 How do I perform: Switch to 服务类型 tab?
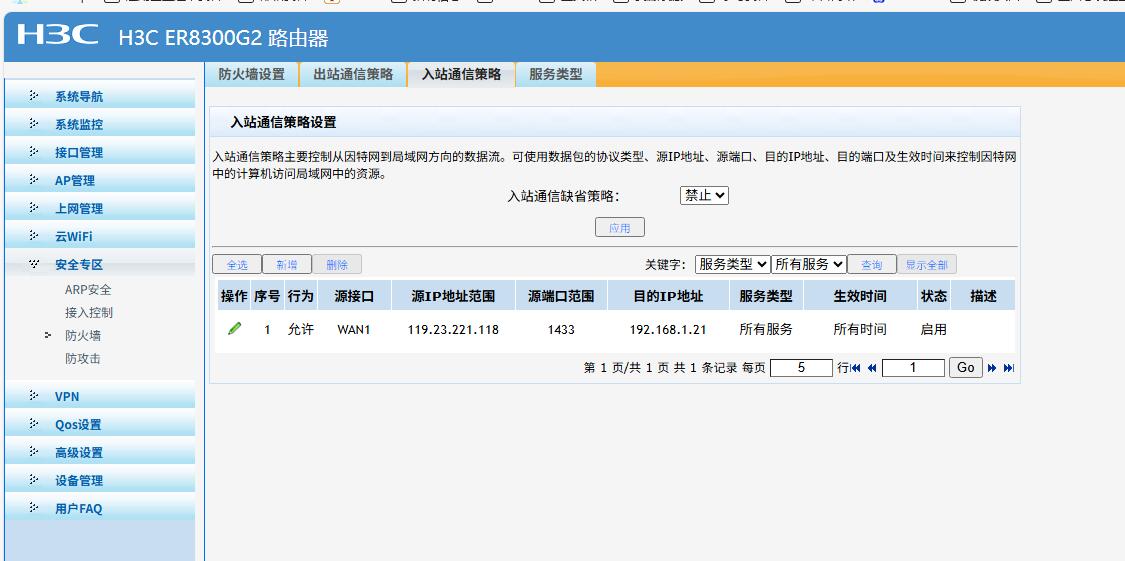pos(556,75)
